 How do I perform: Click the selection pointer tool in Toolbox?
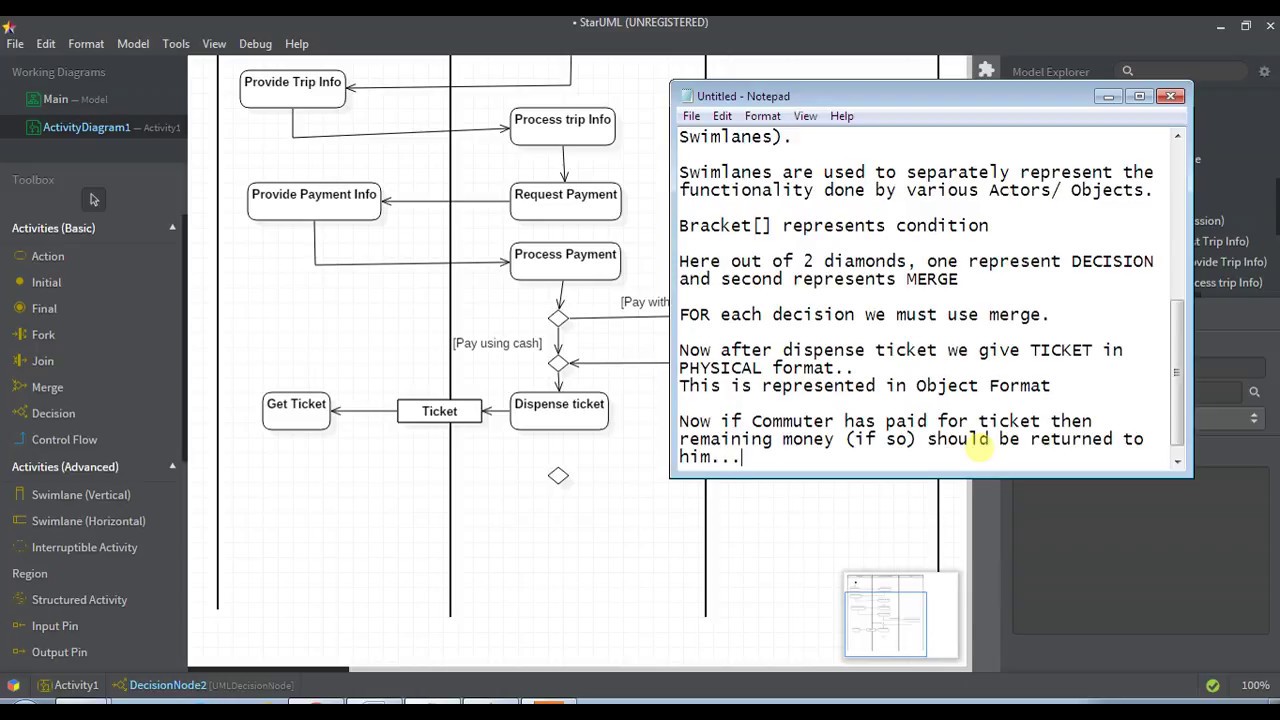coord(94,200)
